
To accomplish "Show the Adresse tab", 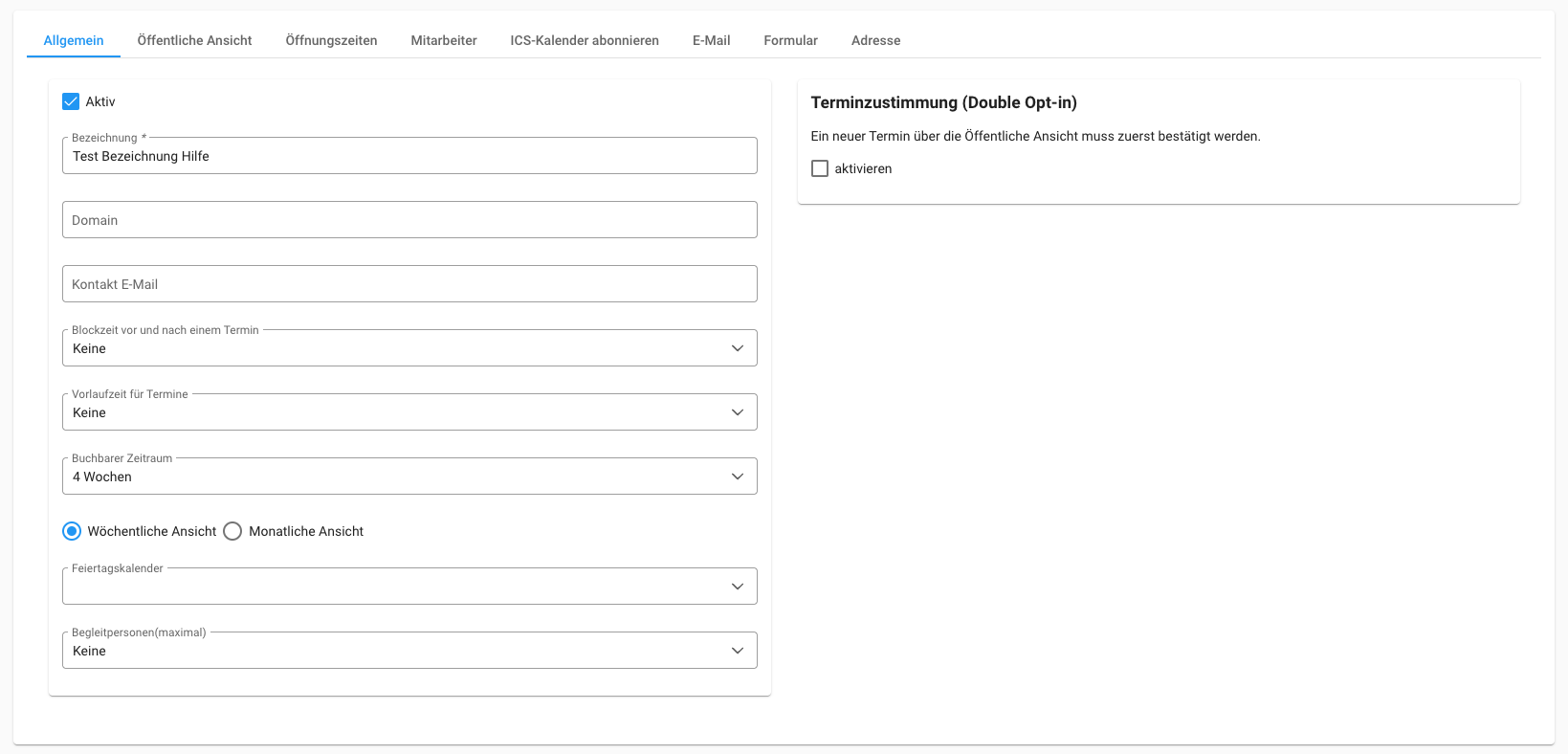I will click(x=875, y=40).
